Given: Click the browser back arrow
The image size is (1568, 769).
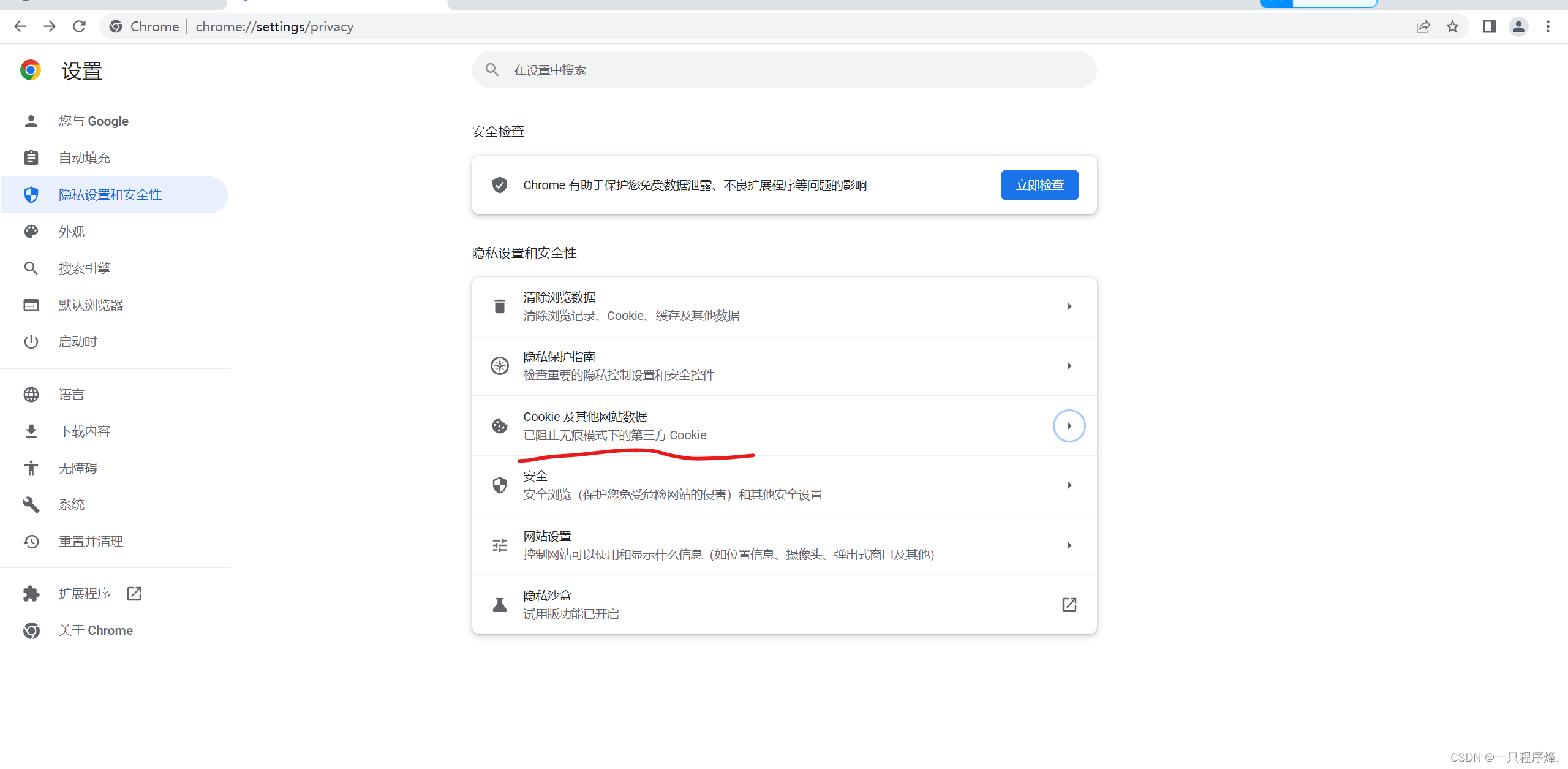Looking at the screenshot, I should pos(20,26).
